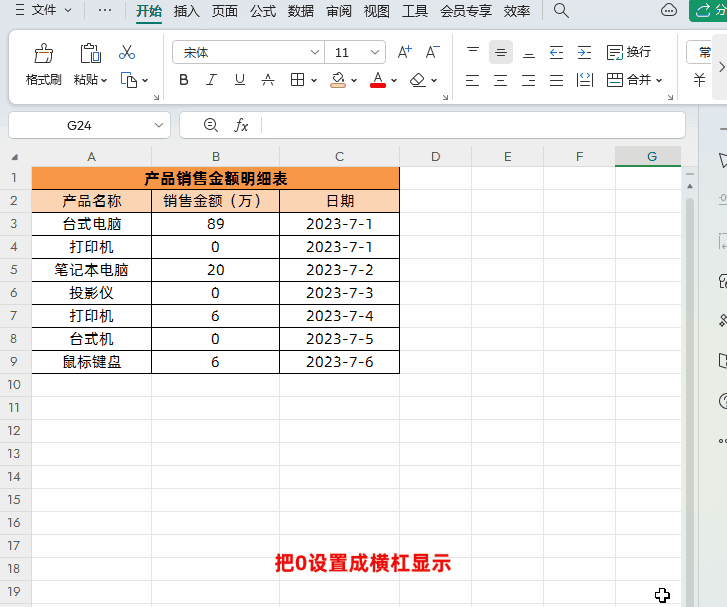Apply cell borders icon
Image resolution: width=727 pixels, height=607 pixels.
click(x=297, y=80)
